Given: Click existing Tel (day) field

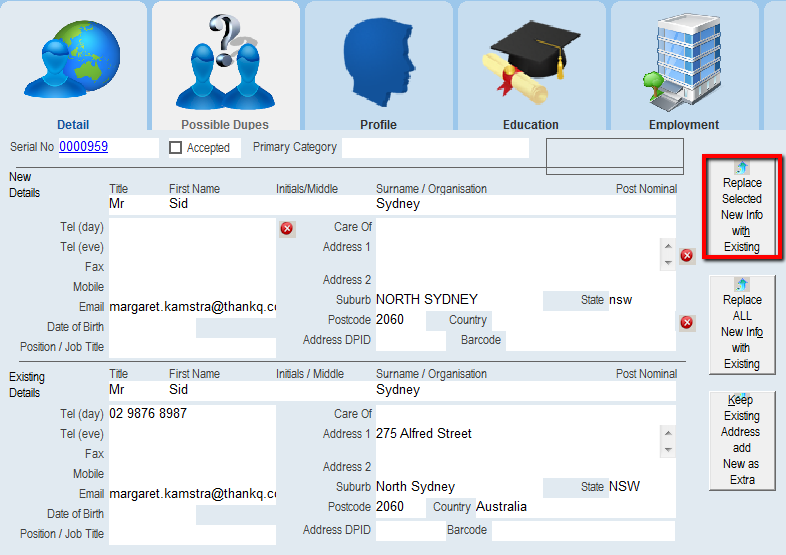Looking at the screenshot, I should pyautogui.click(x=192, y=414).
